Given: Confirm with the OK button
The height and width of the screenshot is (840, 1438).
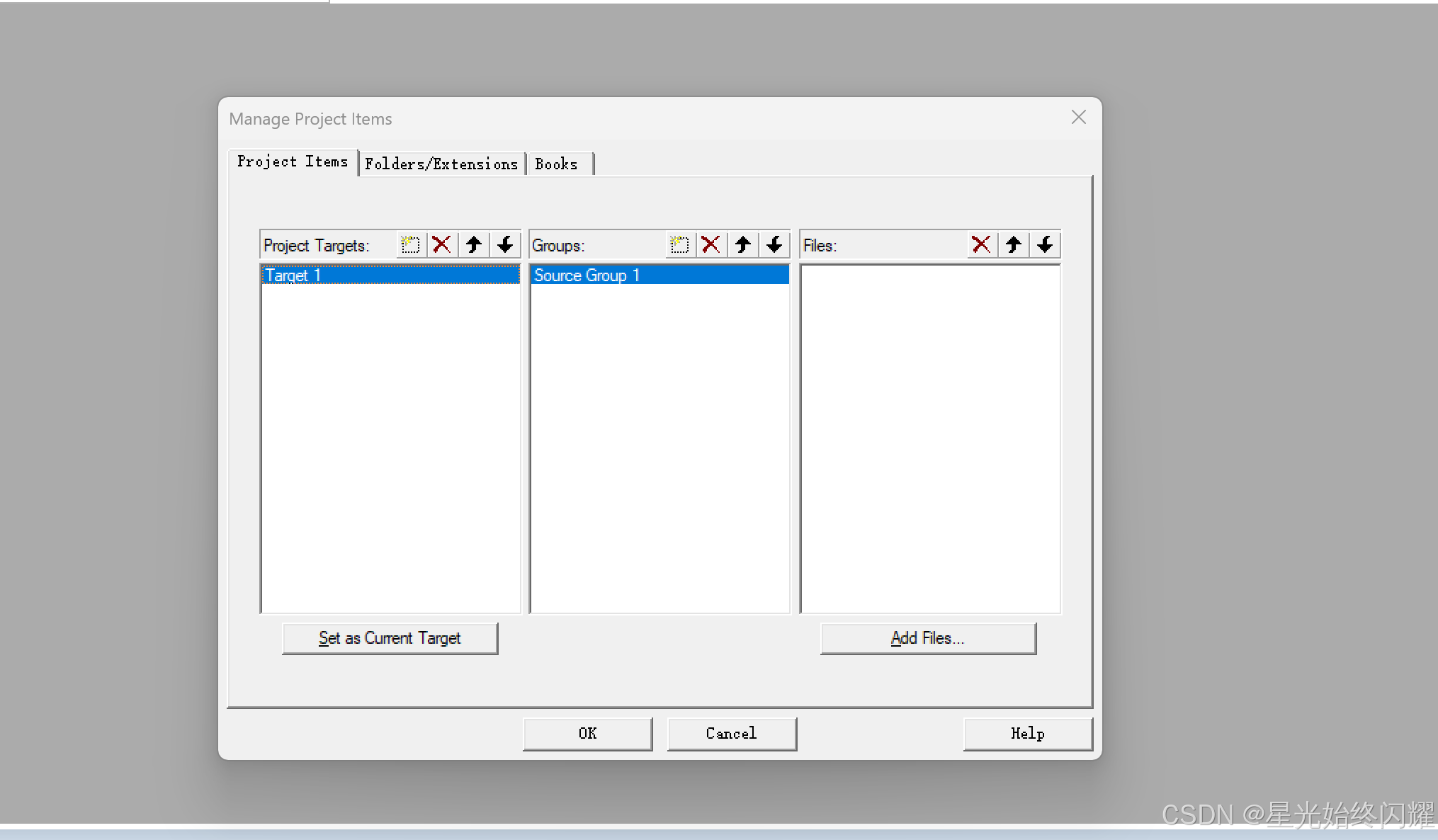Looking at the screenshot, I should click(x=587, y=734).
